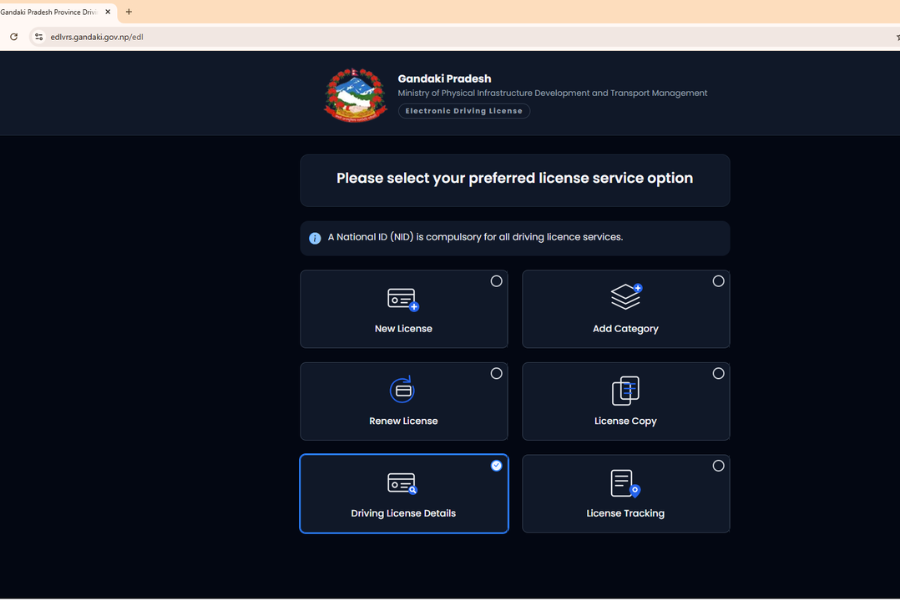The image size is (900, 600).
Task: Select the Add Category radio button
Action: [718, 281]
